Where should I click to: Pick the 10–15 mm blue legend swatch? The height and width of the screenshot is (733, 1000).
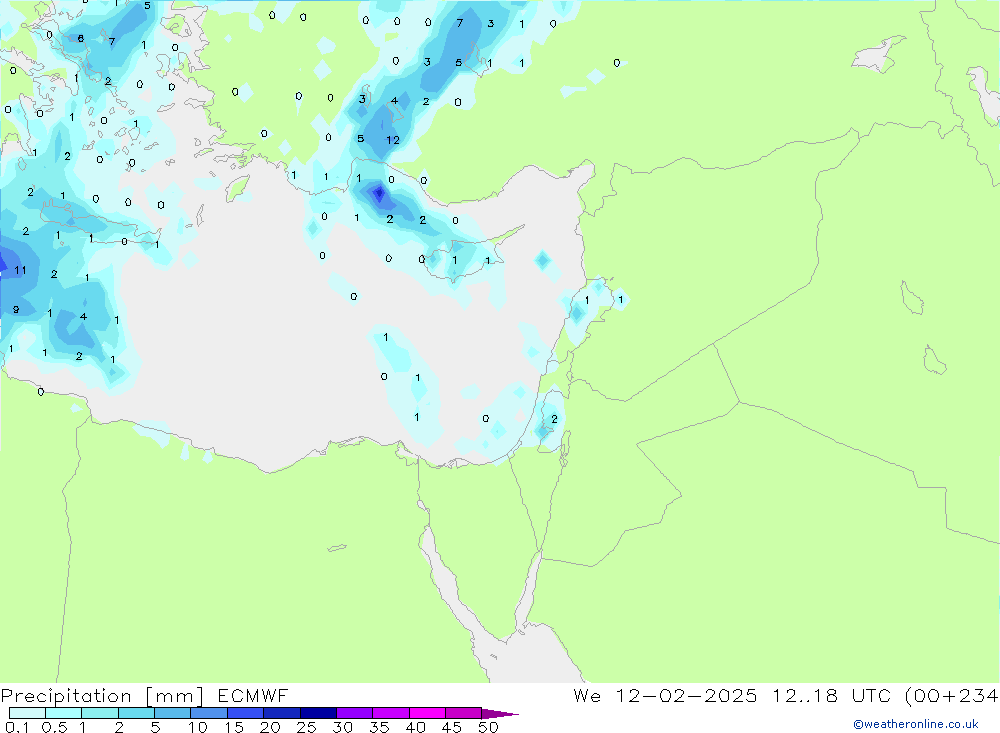tap(209, 713)
